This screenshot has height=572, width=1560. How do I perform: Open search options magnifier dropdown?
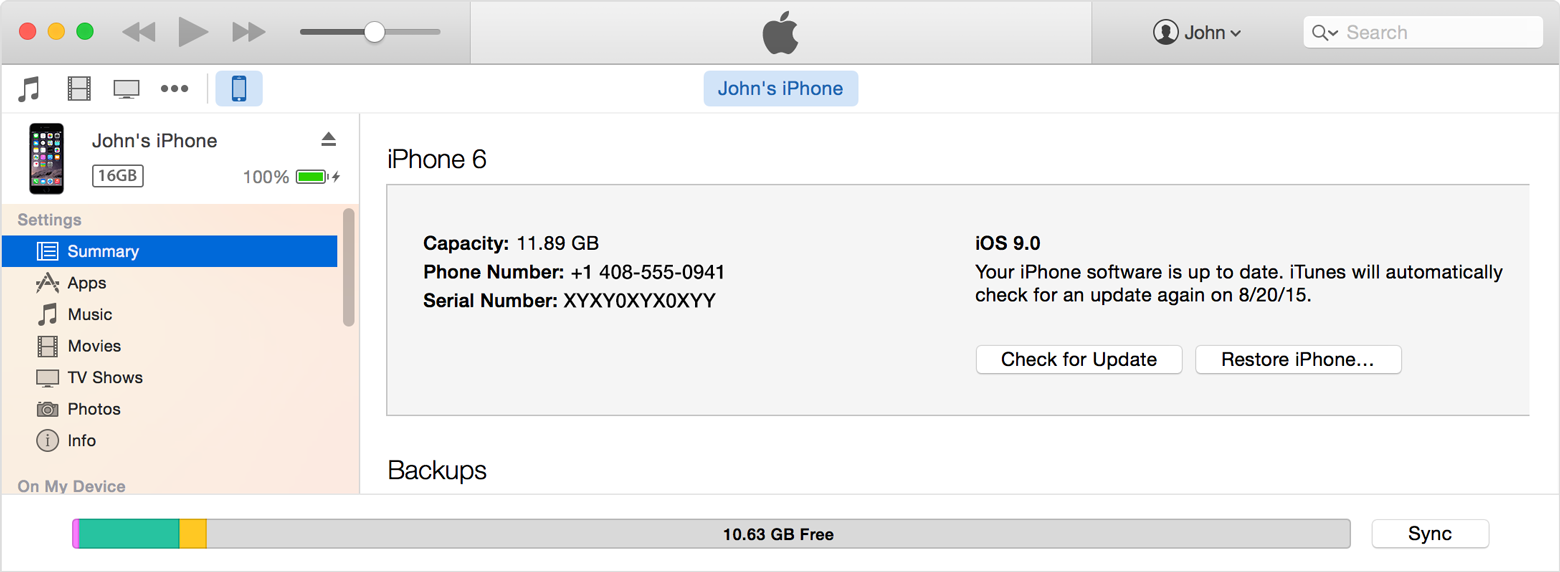(x=1325, y=33)
